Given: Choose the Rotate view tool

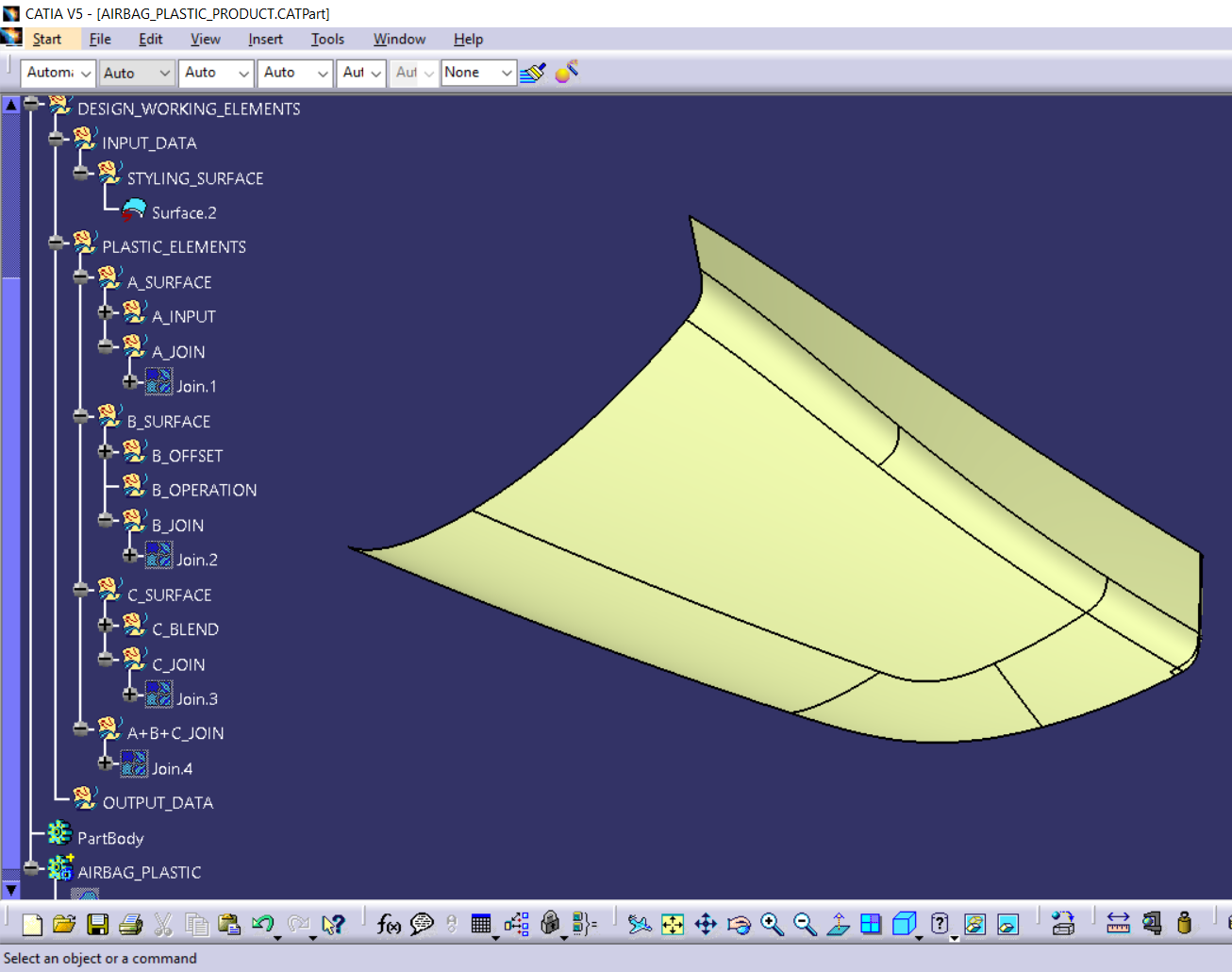Looking at the screenshot, I should [739, 925].
